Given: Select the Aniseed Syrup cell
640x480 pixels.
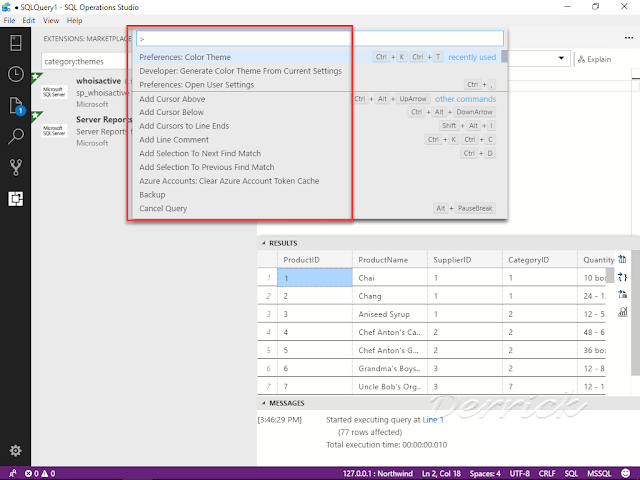Looking at the screenshot, I should pyautogui.click(x=390, y=314).
